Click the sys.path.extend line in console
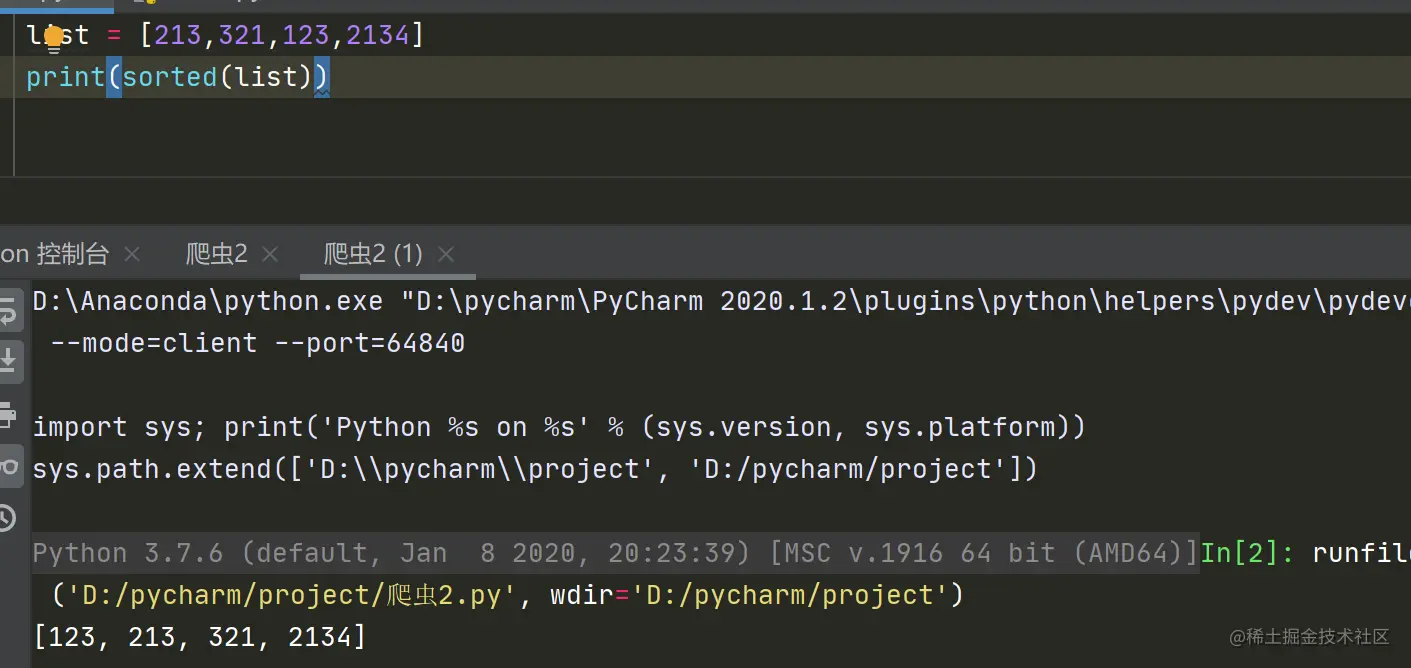This screenshot has height=668, width=1411. [x=535, y=469]
